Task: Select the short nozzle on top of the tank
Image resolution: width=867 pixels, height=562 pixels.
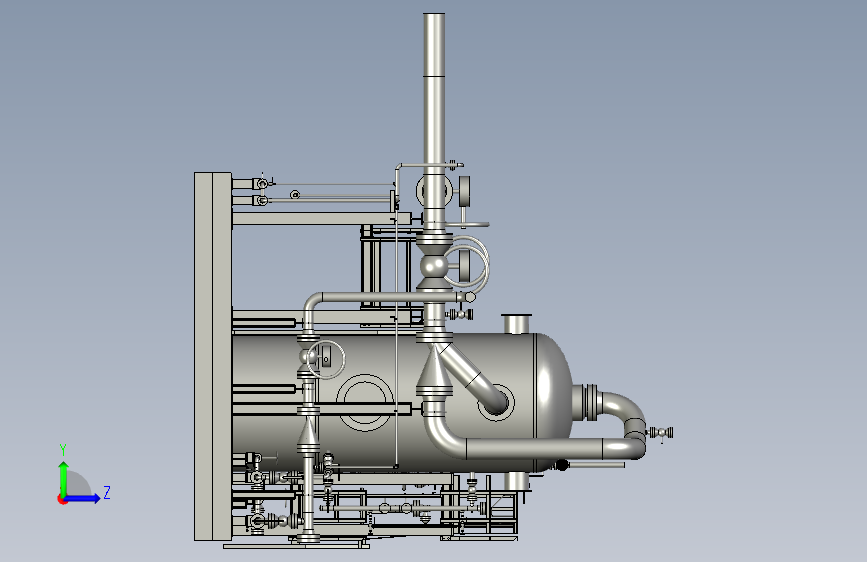Action: point(516,324)
